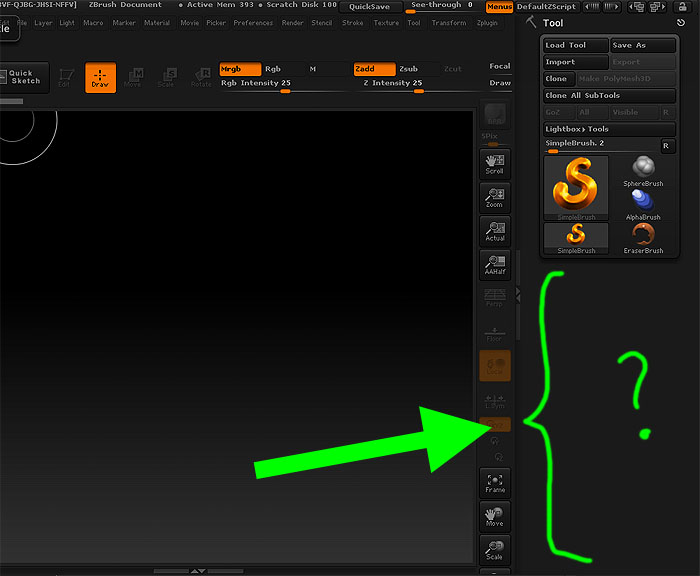Open the Preferences menu

pyautogui.click(x=253, y=23)
